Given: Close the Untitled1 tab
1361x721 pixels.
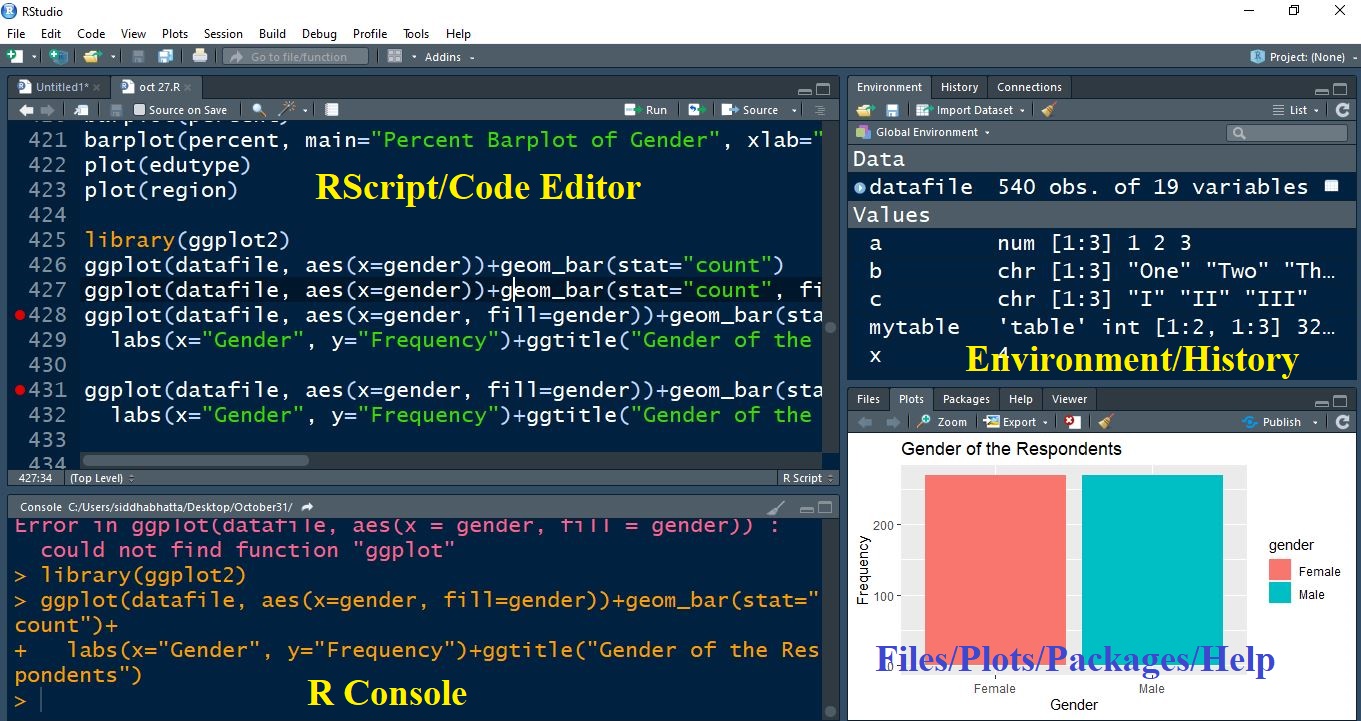Looking at the screenshot, I should tap(98, 87).
